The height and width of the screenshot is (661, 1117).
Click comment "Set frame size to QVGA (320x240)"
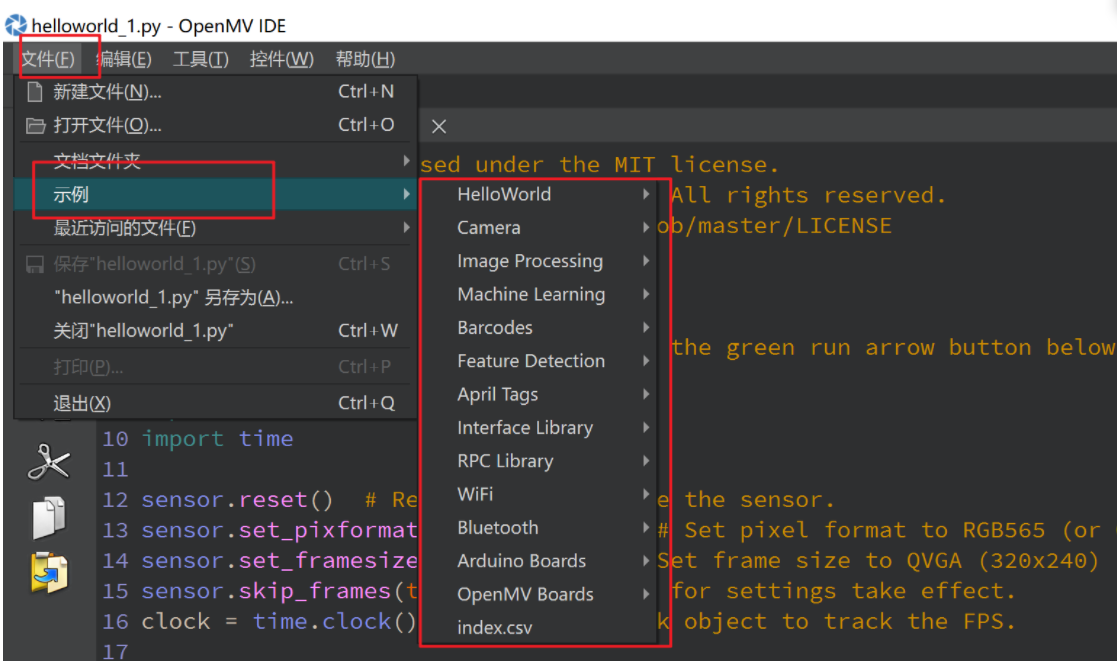tap(878, 561)
